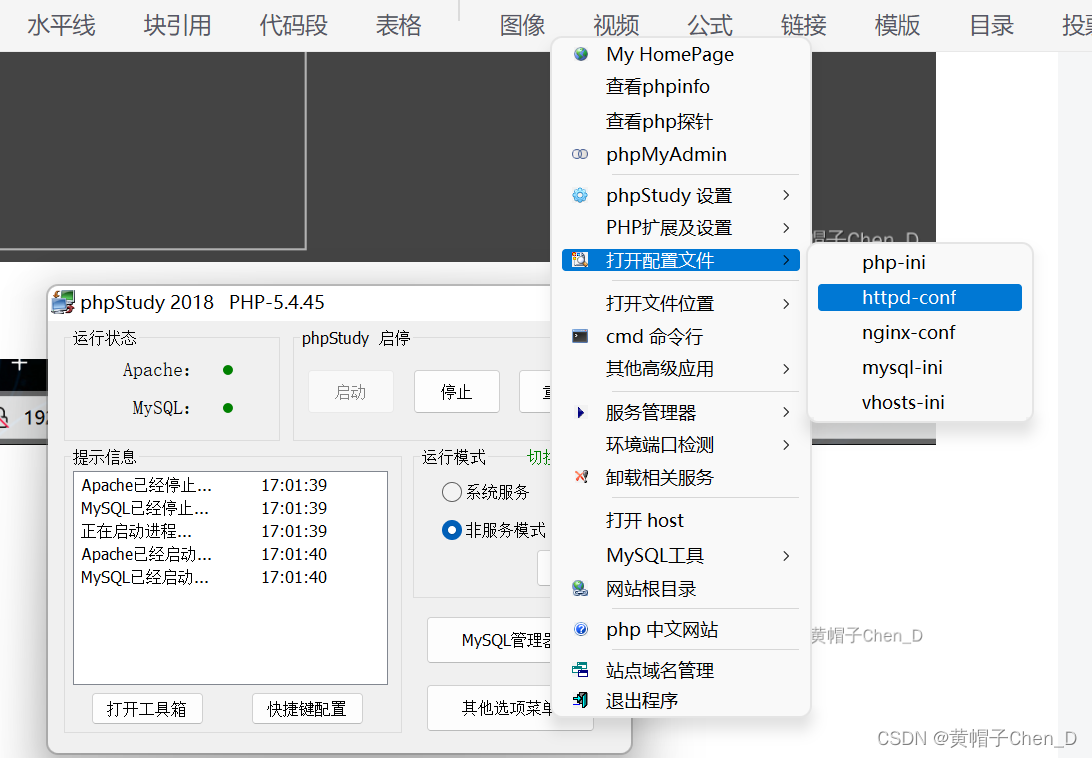Click 链接 in the editor toolbar

(804, 26)
